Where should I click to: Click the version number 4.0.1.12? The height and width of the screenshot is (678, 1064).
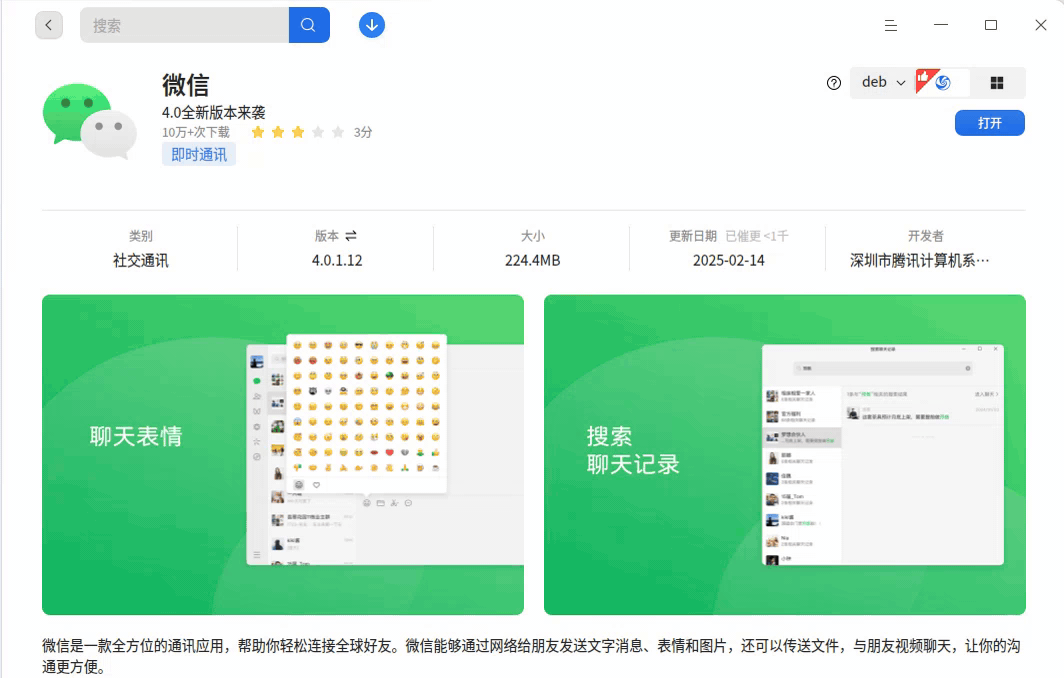pos(337,261)
